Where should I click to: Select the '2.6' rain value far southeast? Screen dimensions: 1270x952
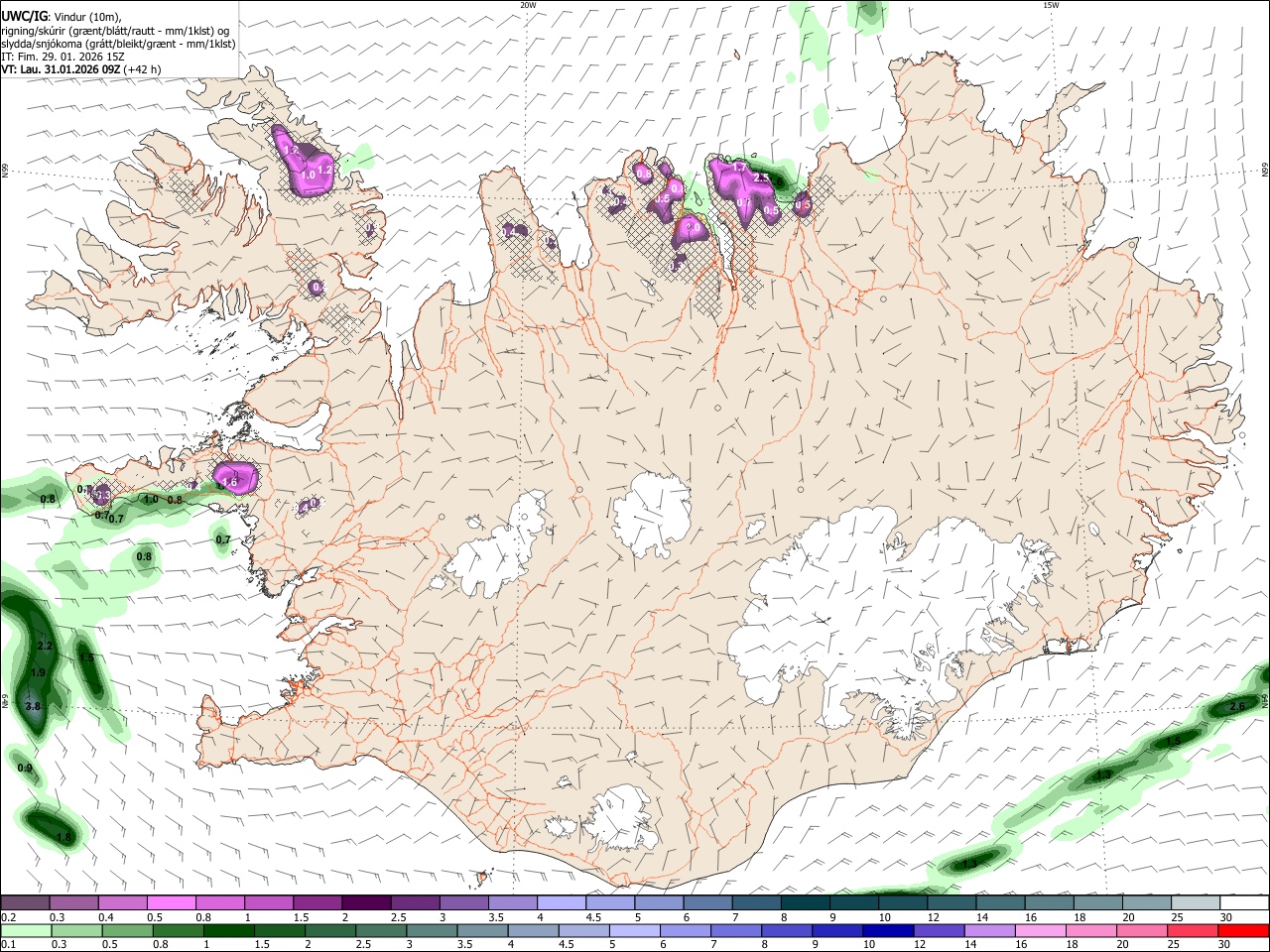(1236, 706)
